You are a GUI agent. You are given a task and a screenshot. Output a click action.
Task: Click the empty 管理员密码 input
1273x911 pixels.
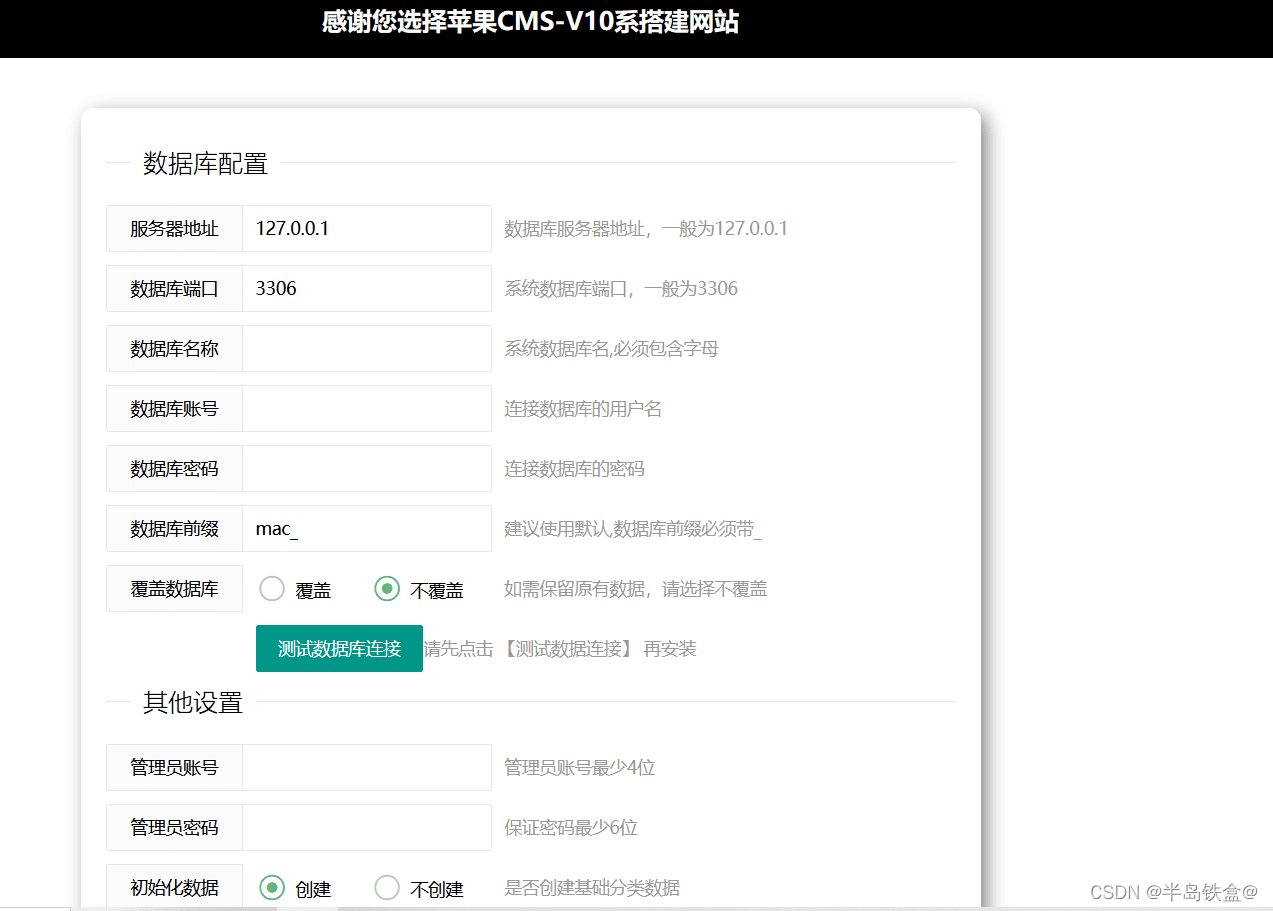(367, 827)
